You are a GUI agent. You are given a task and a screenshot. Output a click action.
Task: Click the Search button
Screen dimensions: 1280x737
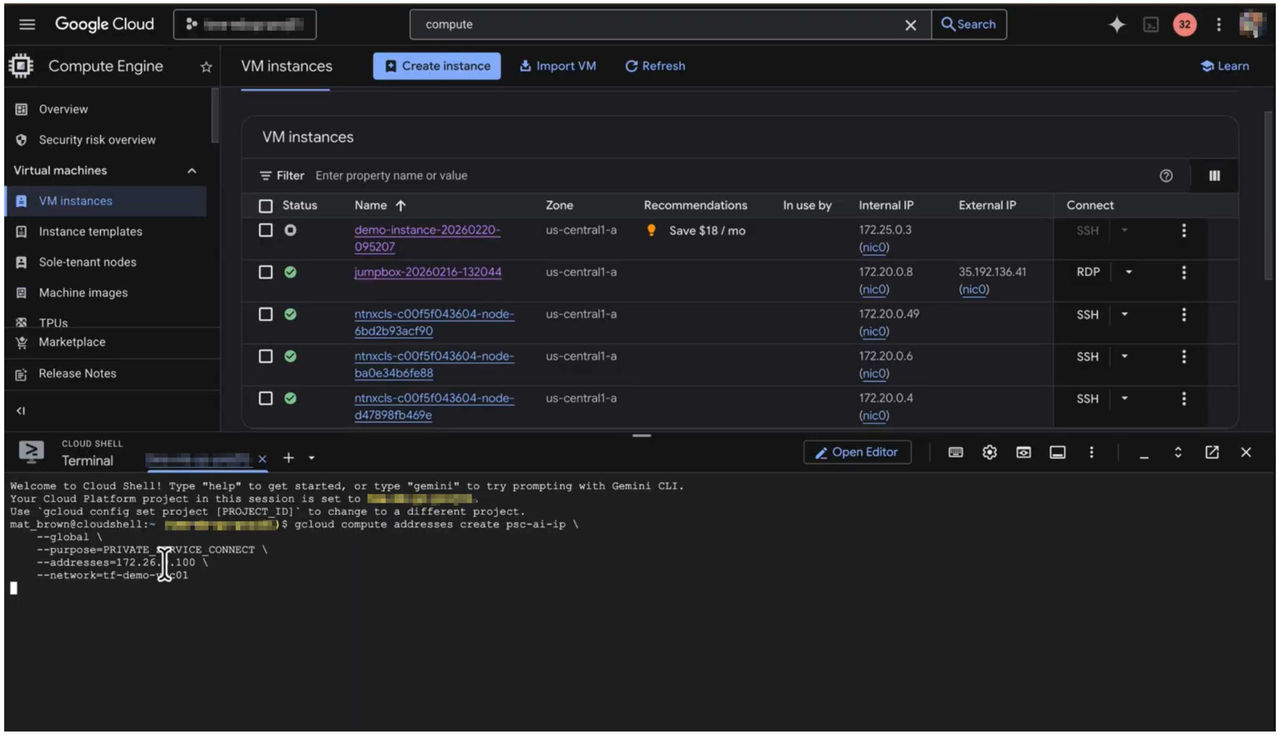(x=968, y=25)
